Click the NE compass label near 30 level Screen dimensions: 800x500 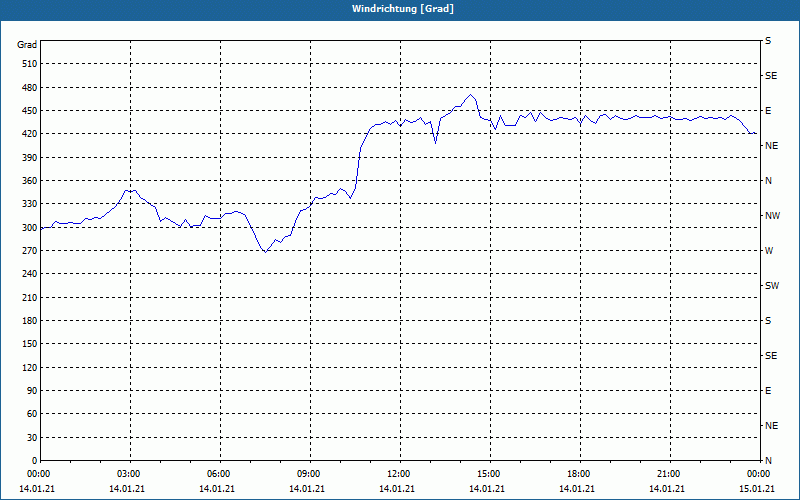771,426
